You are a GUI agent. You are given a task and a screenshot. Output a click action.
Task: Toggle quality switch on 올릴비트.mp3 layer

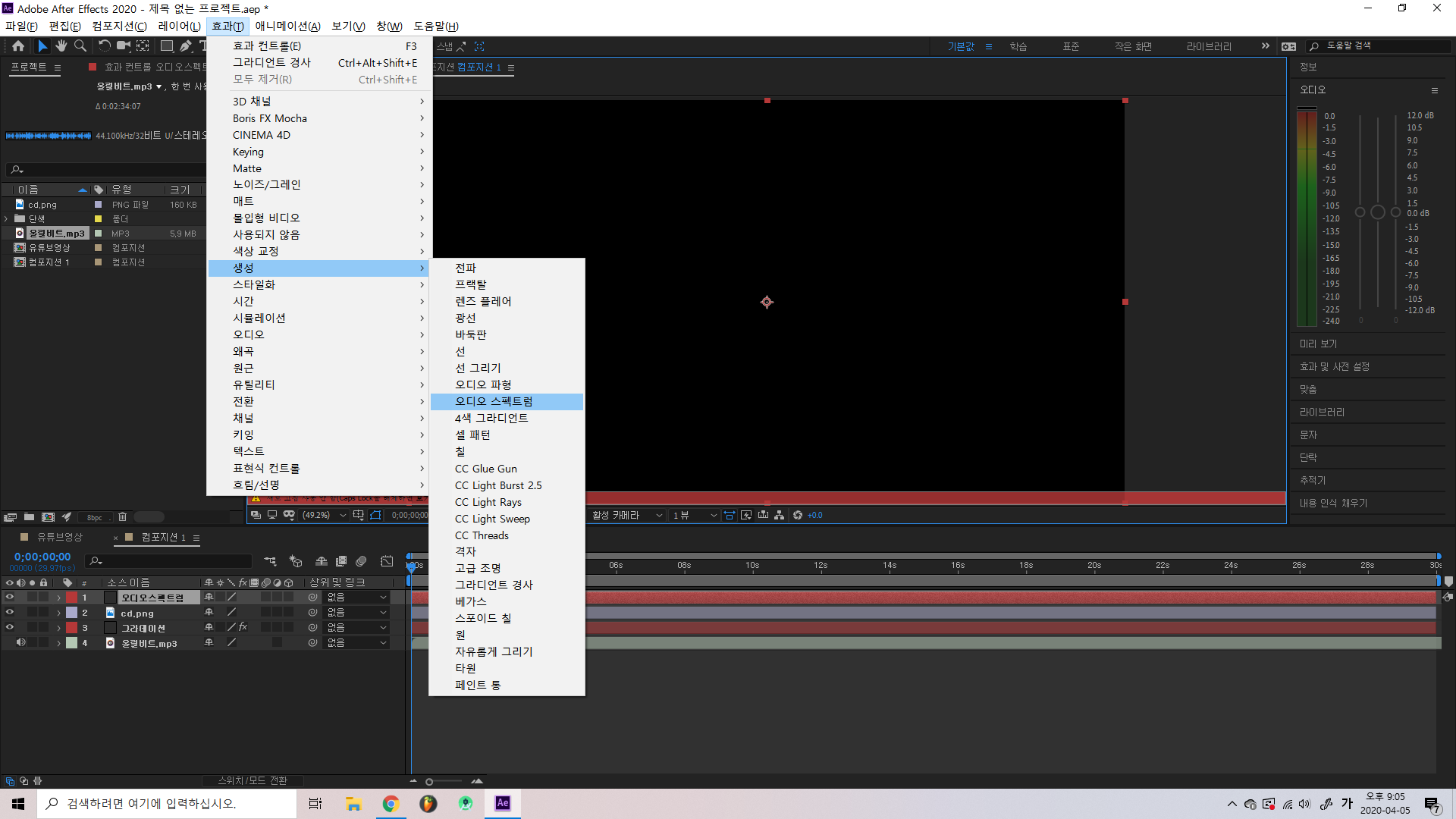[231, 643]
